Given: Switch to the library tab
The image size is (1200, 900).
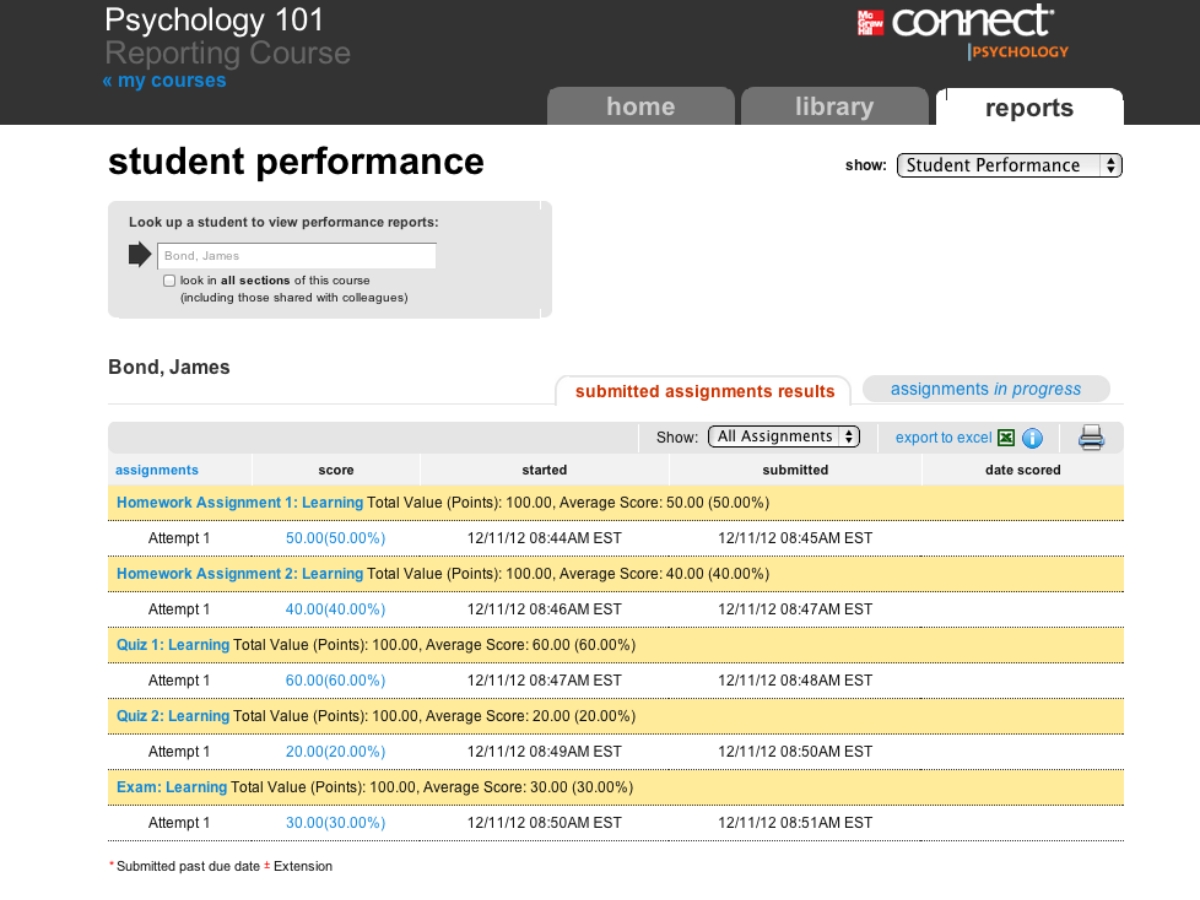Looking at the screenshot, I should pos(834,107).
